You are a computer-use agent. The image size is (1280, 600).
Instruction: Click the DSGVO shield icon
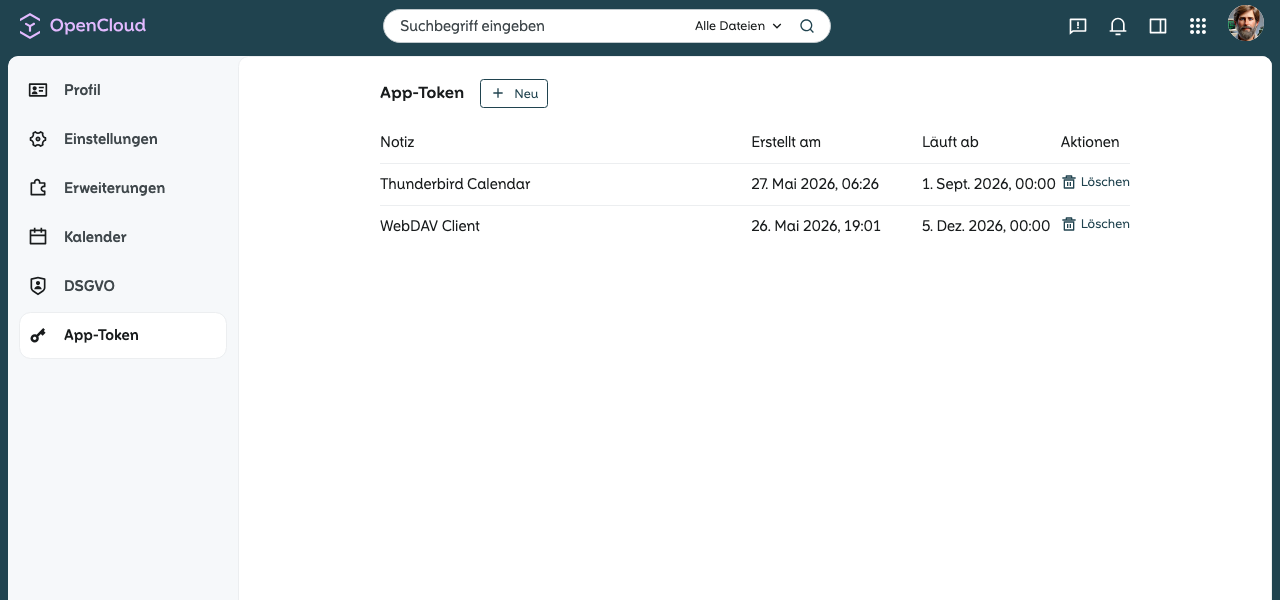click(x=38, y=286)
